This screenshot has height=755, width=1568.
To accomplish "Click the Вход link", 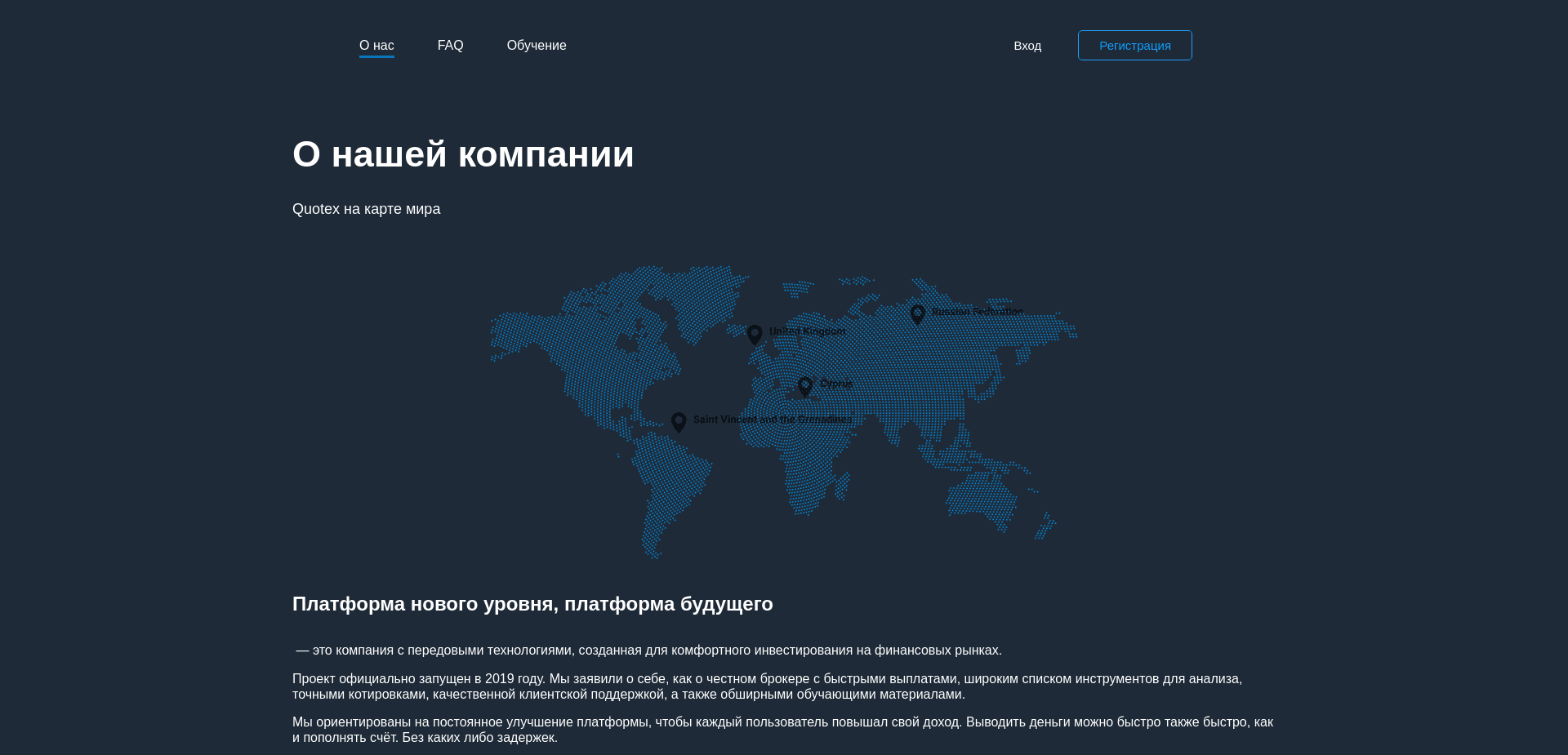I will tap(1027, 46).
